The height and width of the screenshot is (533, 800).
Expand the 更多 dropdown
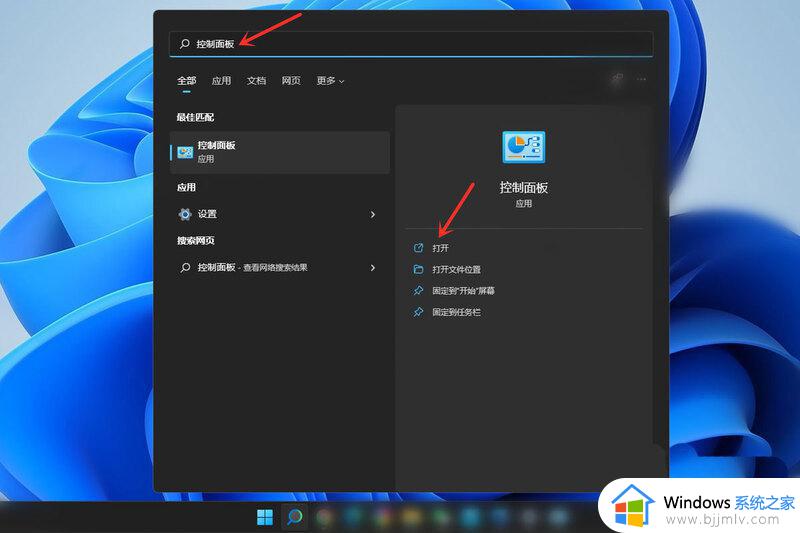coord(330,81)
